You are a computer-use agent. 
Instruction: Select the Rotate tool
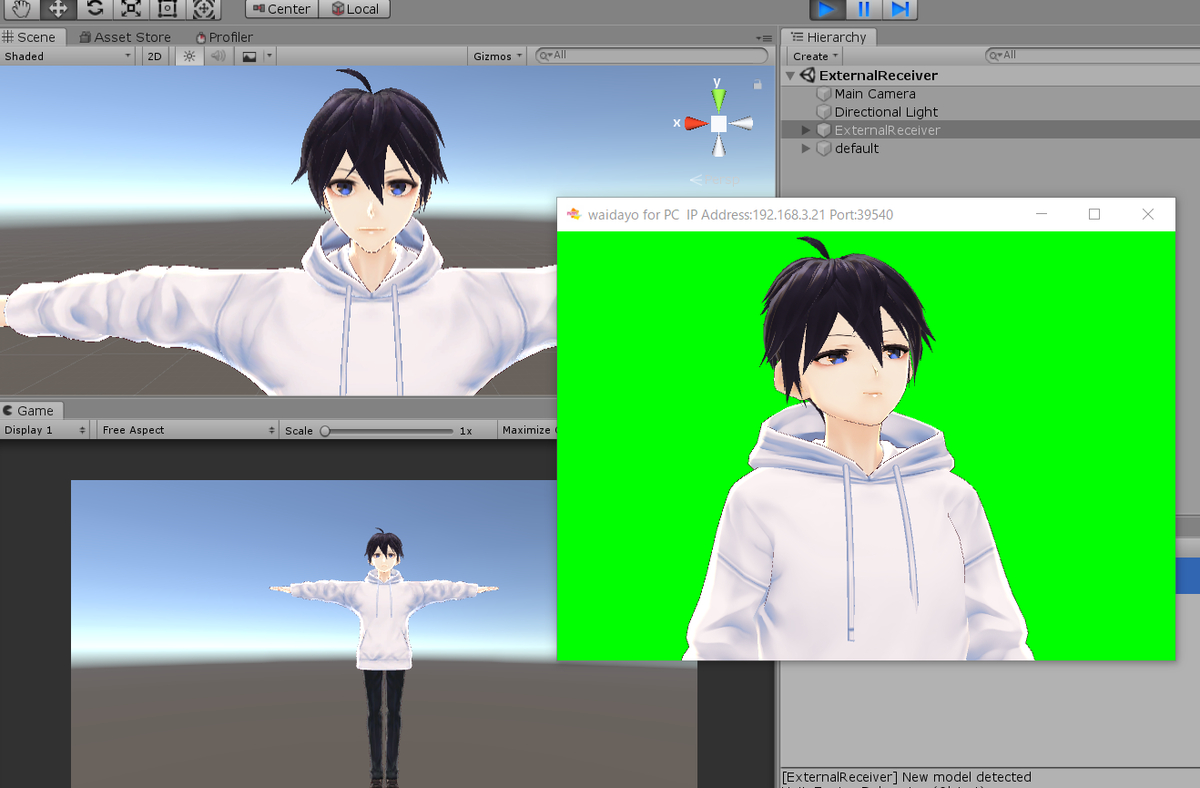(x=94, y=10)
